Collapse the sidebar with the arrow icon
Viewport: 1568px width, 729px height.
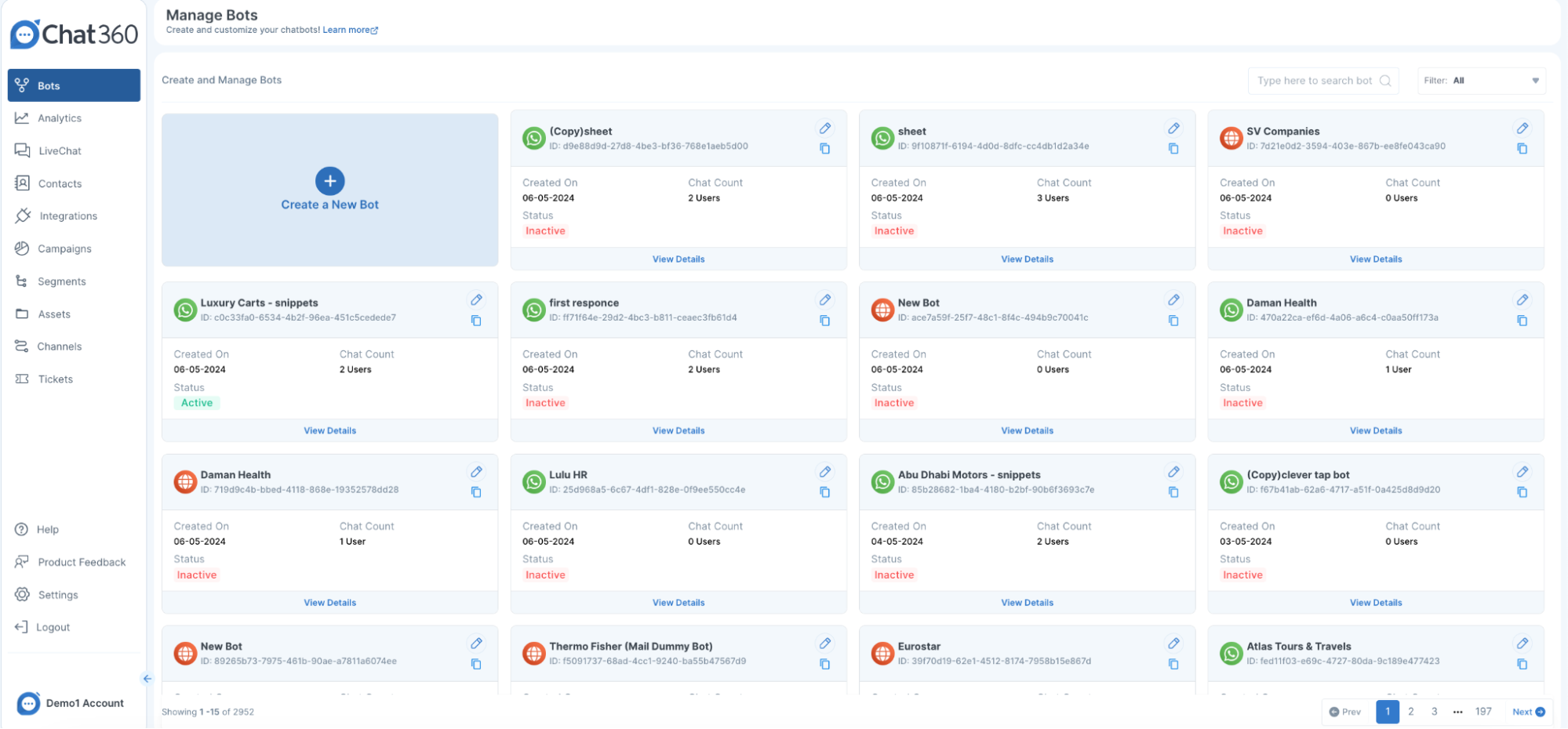point(147,679)
